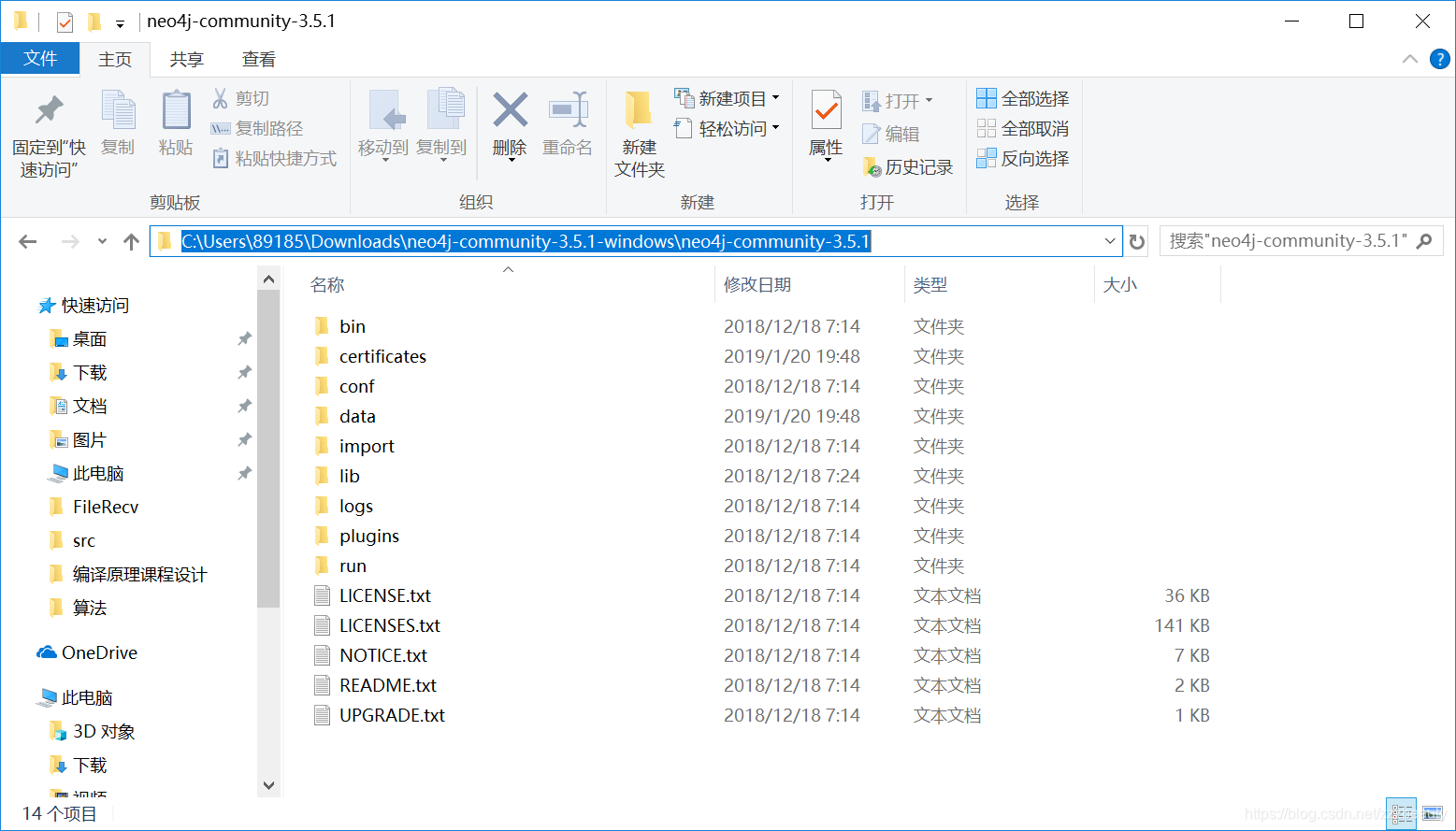Go back with the left arrow

pos(28,242)
